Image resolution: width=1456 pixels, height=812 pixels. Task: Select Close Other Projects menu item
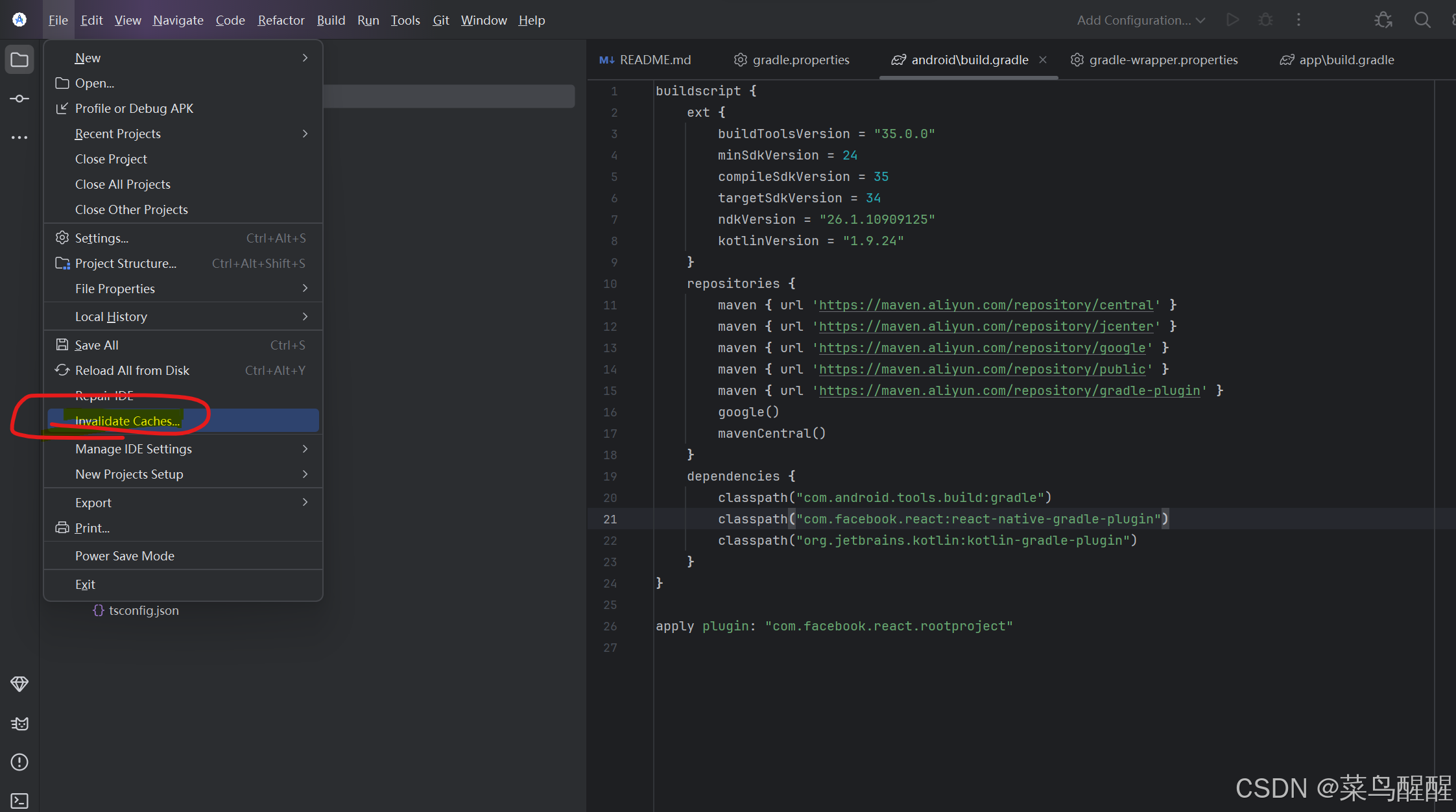[183, 209]
